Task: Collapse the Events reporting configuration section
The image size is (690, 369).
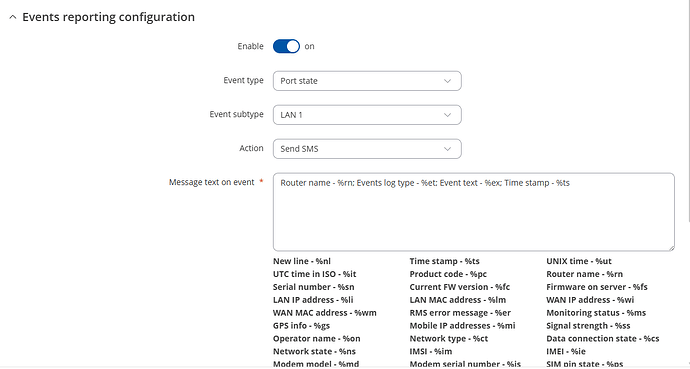Action: point(13,17)
